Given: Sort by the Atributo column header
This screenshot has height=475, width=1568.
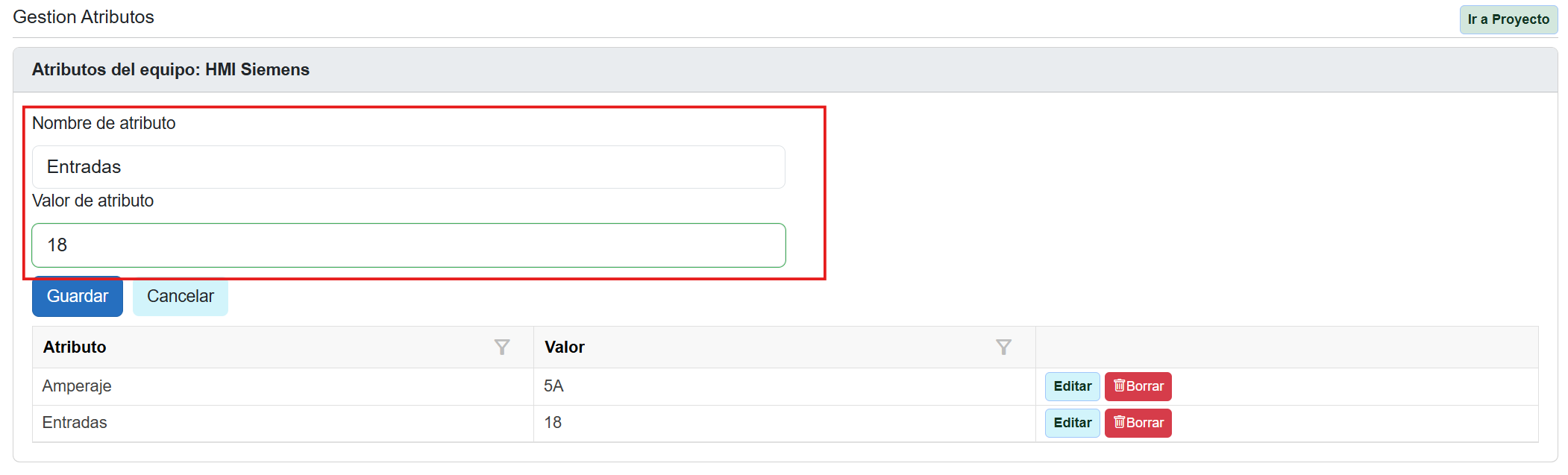Looking at the screenshot, I should point(75,347).
